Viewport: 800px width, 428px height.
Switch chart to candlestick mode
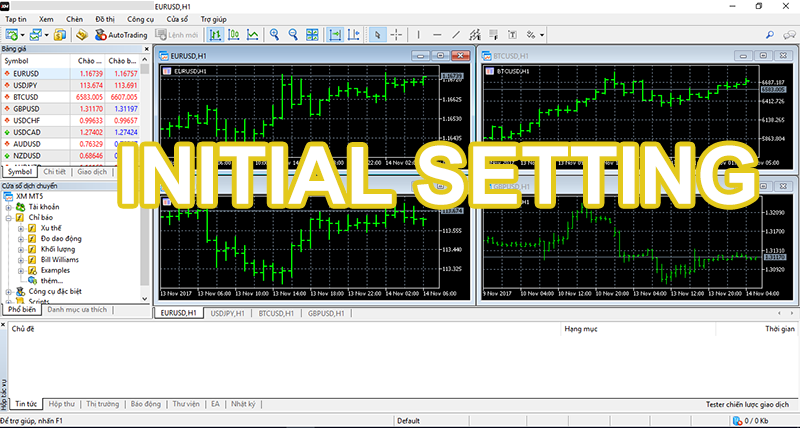tap(234, 35)
